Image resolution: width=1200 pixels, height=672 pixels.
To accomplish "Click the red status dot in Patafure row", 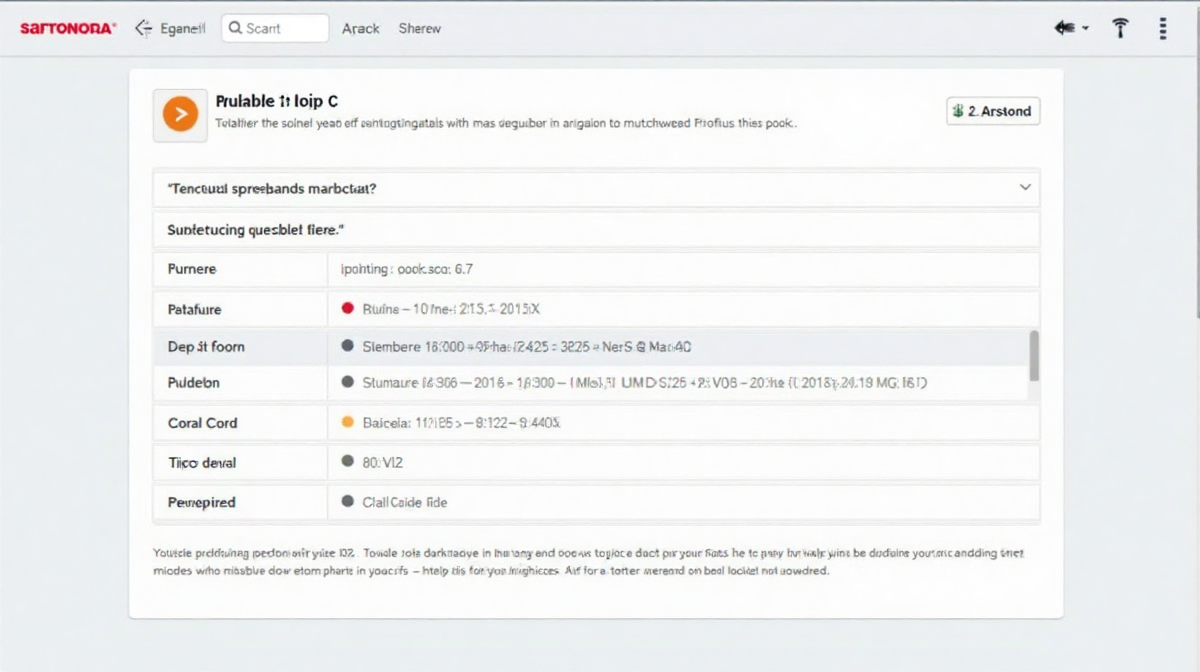I will 348,309.
